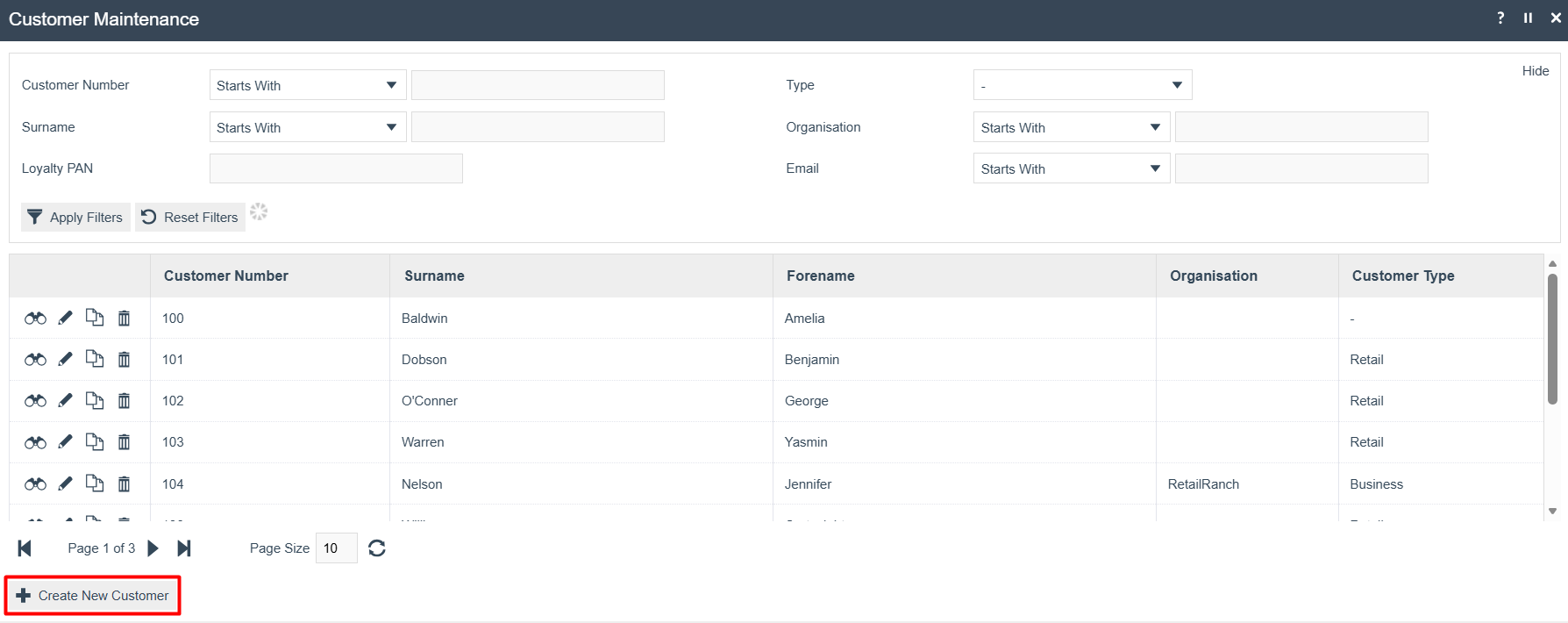Click the pause icon in title bar

[x=1528, y=18]
